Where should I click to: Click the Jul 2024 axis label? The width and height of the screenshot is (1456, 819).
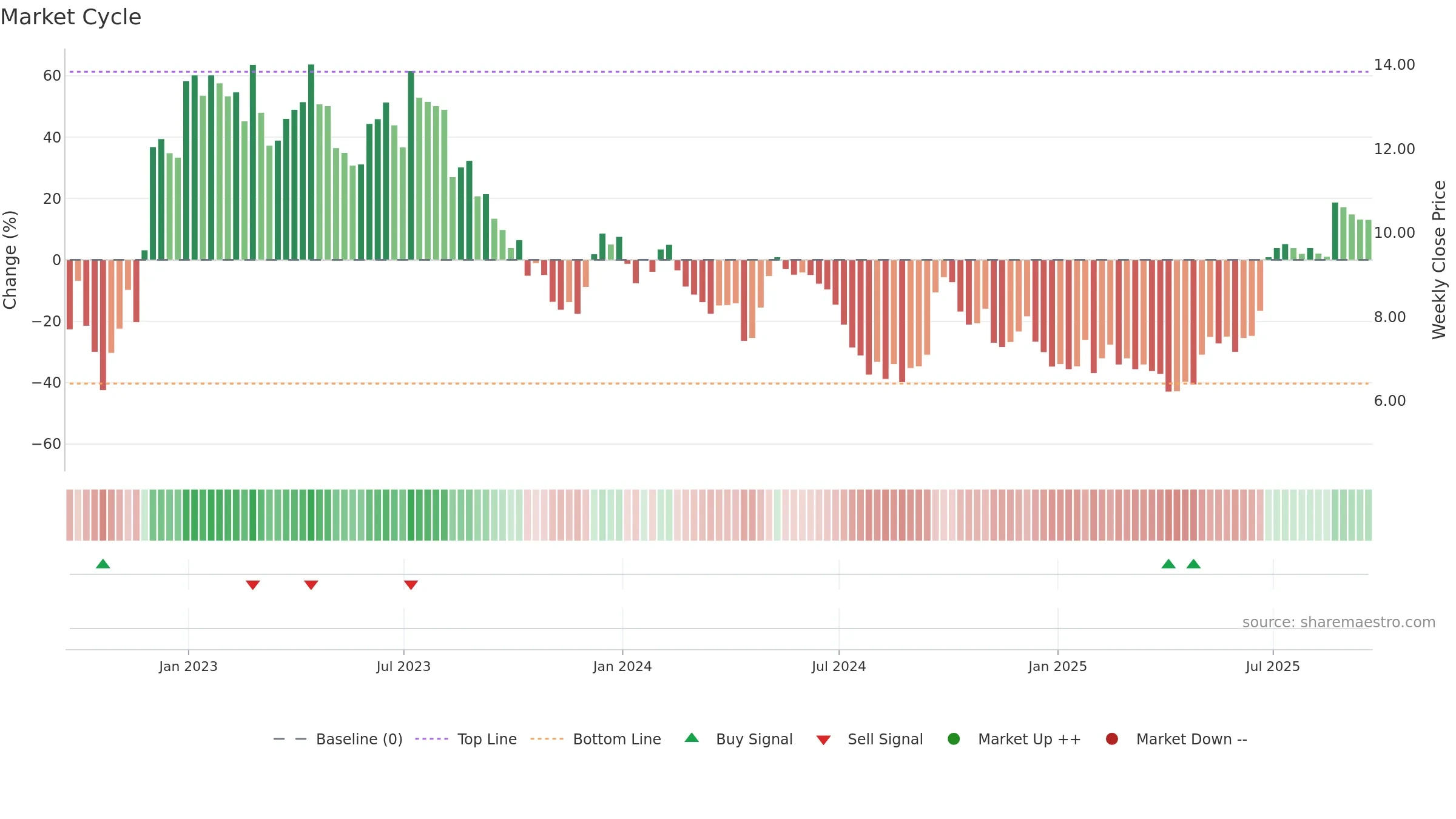(839, 666)
